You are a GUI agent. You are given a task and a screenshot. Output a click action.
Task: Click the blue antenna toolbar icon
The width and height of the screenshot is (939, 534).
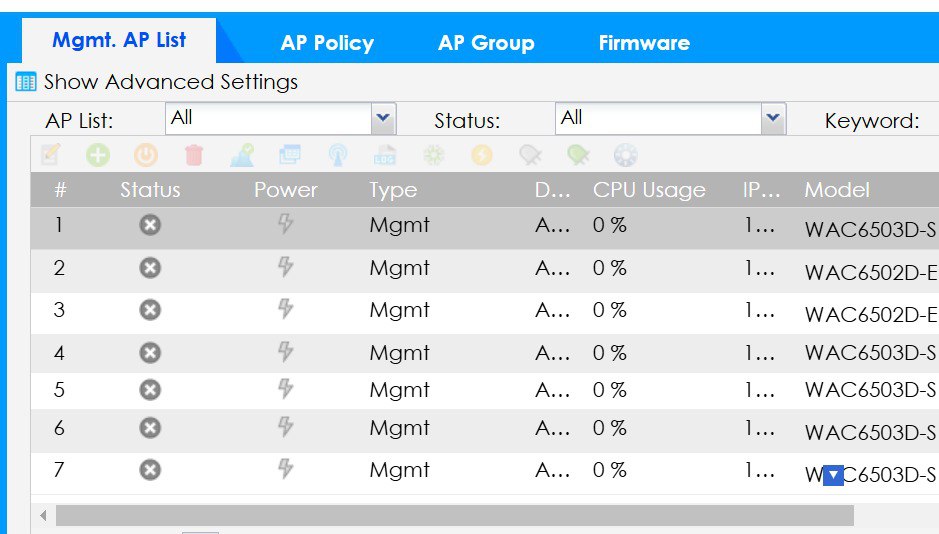[x=338, y=155]
